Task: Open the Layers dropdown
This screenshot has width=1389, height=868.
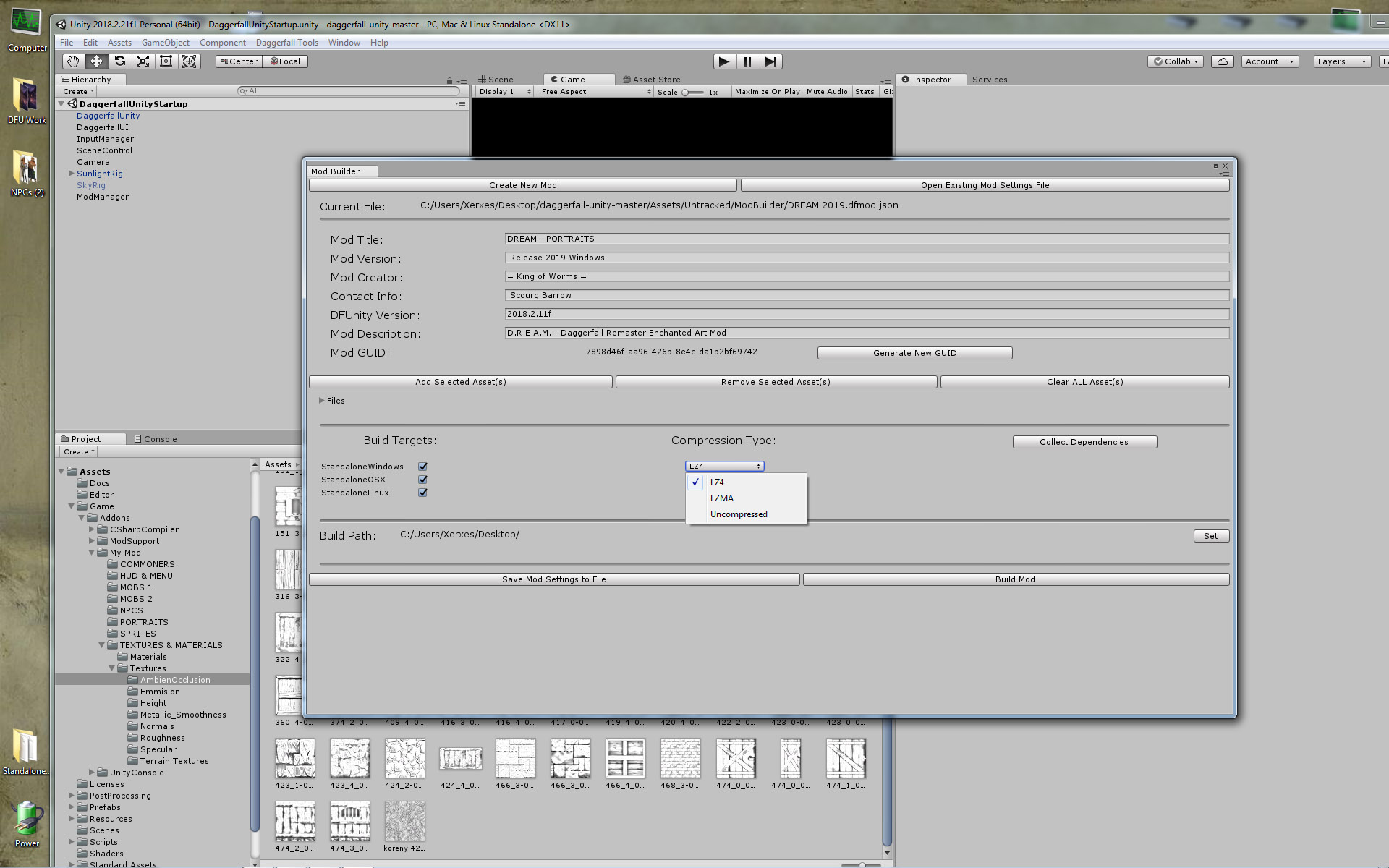Action: tap(1342, 61)
